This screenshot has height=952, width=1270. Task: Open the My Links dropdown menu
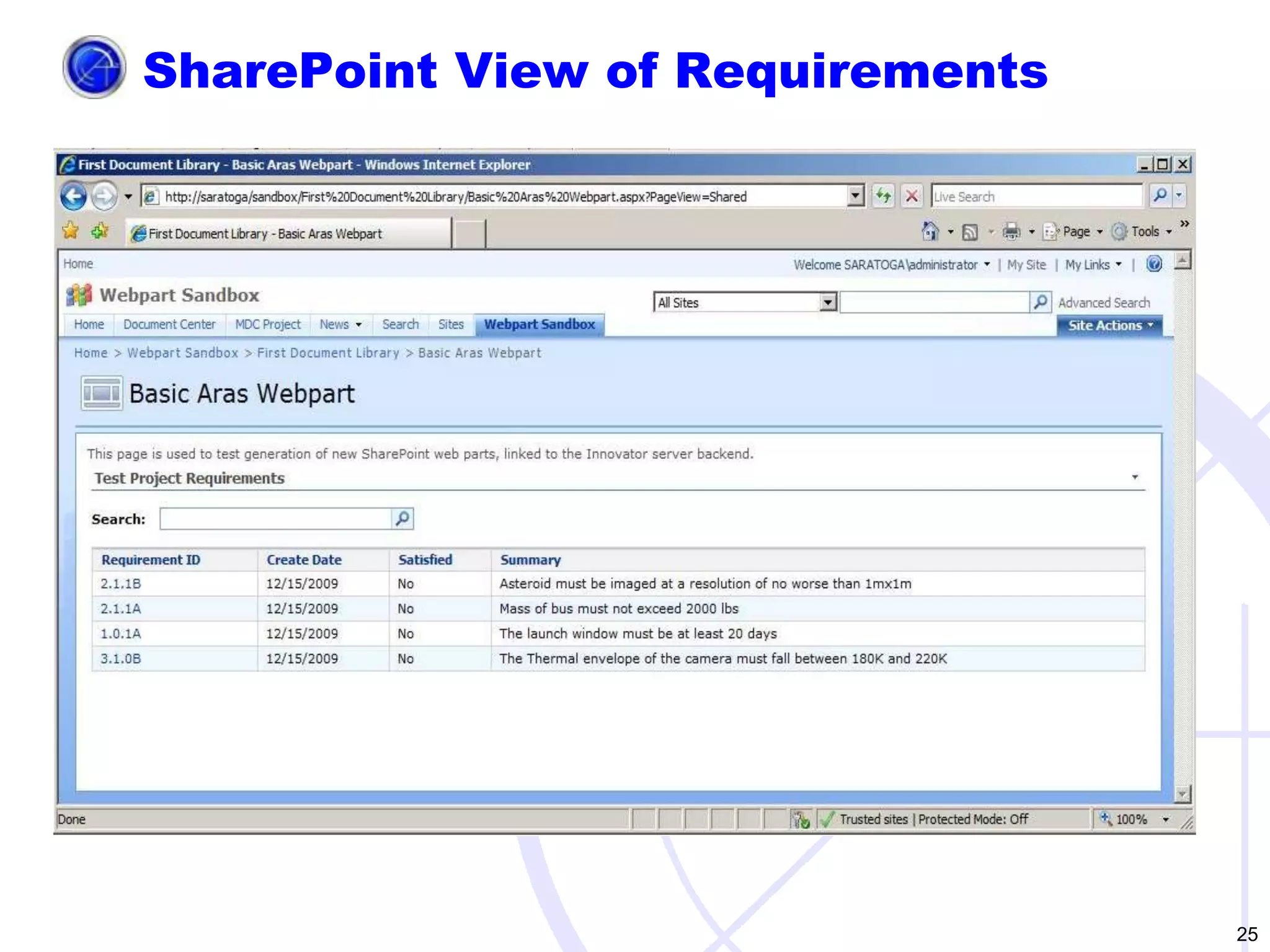(1093, 265)
